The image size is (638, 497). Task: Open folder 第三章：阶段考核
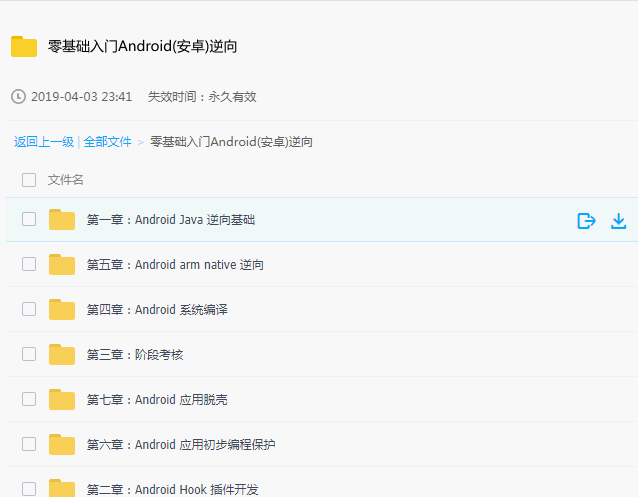tap(135, 355)
